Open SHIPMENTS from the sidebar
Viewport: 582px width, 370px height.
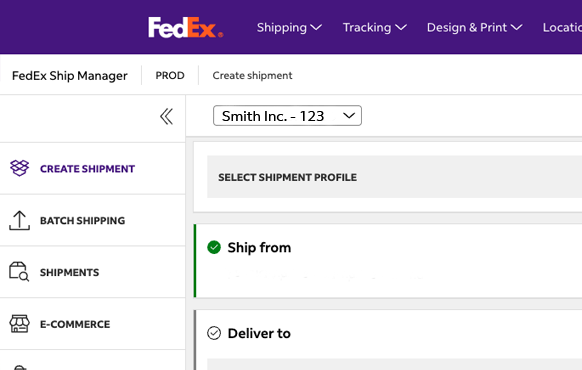tap(69, 272)
